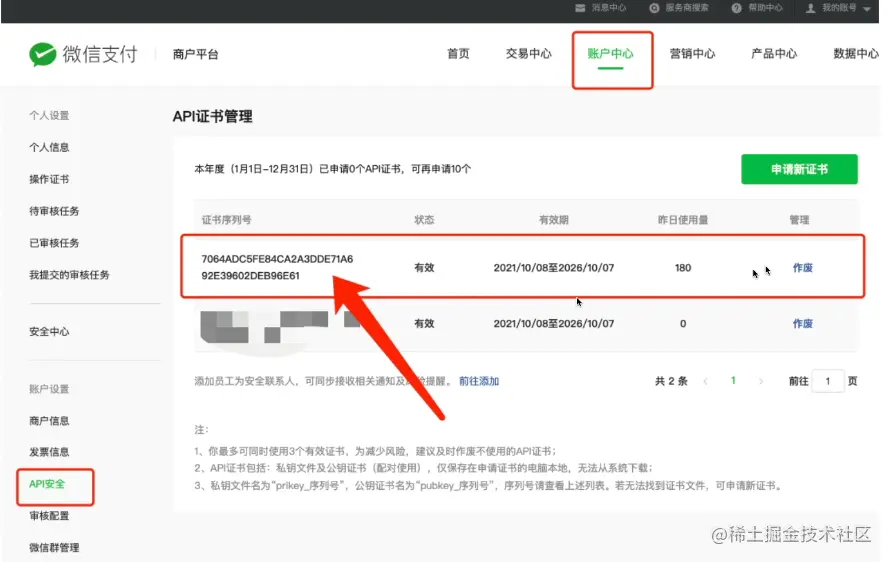Expand the 我的账号 dropdown arrow
Viewport: 889px width, 562px height.
click(x=866, y=9)
